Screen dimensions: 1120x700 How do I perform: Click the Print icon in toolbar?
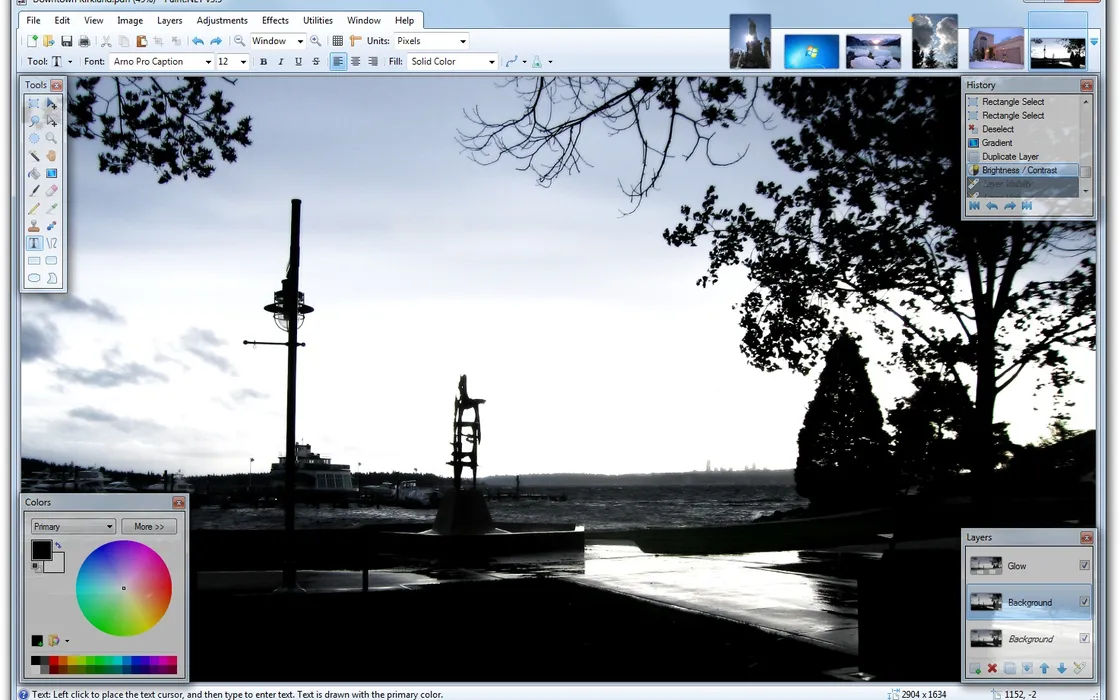(x=84, y=41)
